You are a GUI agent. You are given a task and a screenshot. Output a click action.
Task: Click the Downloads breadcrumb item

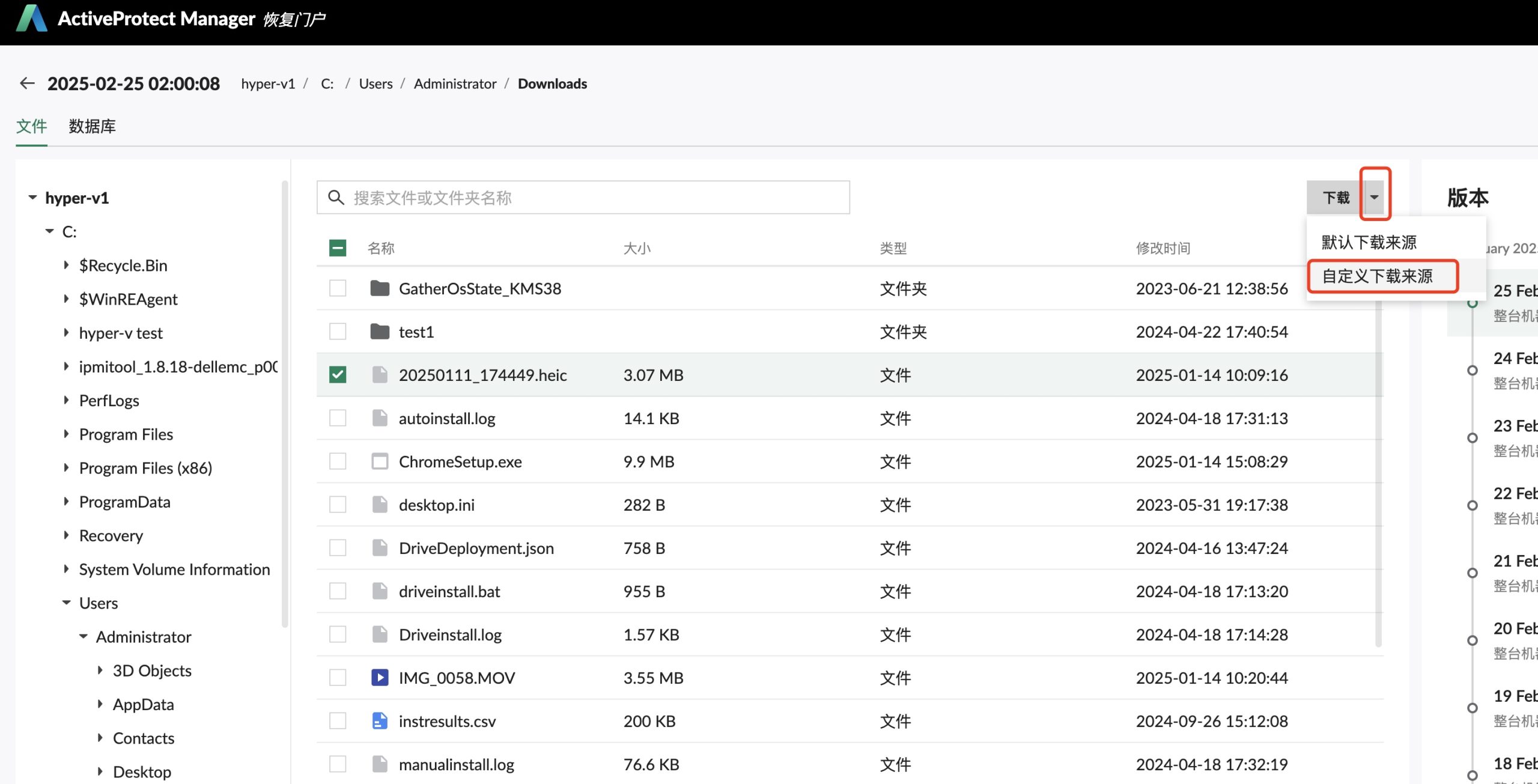click(x=552, y=84)
